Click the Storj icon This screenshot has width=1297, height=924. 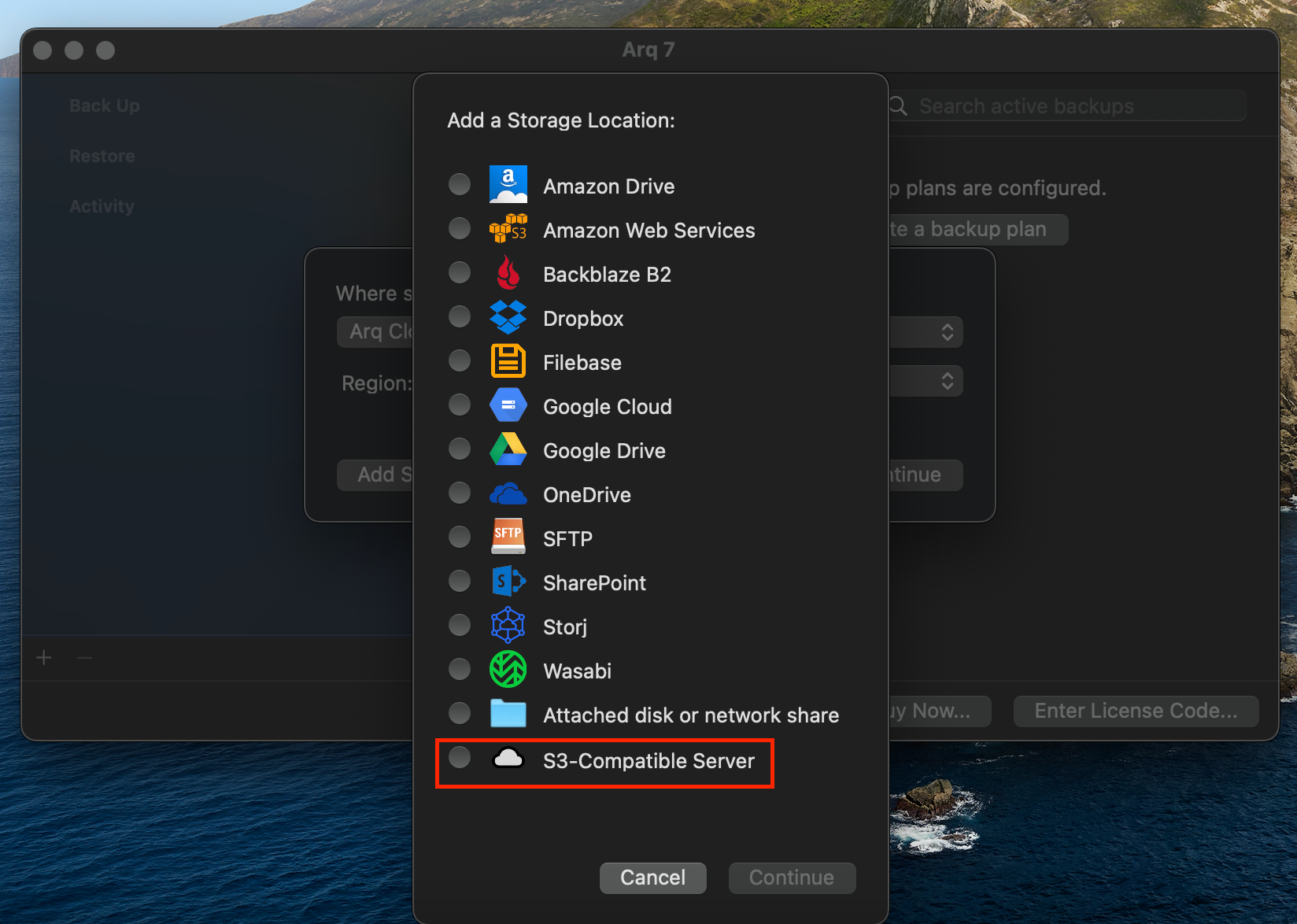[x=508, y=626]
